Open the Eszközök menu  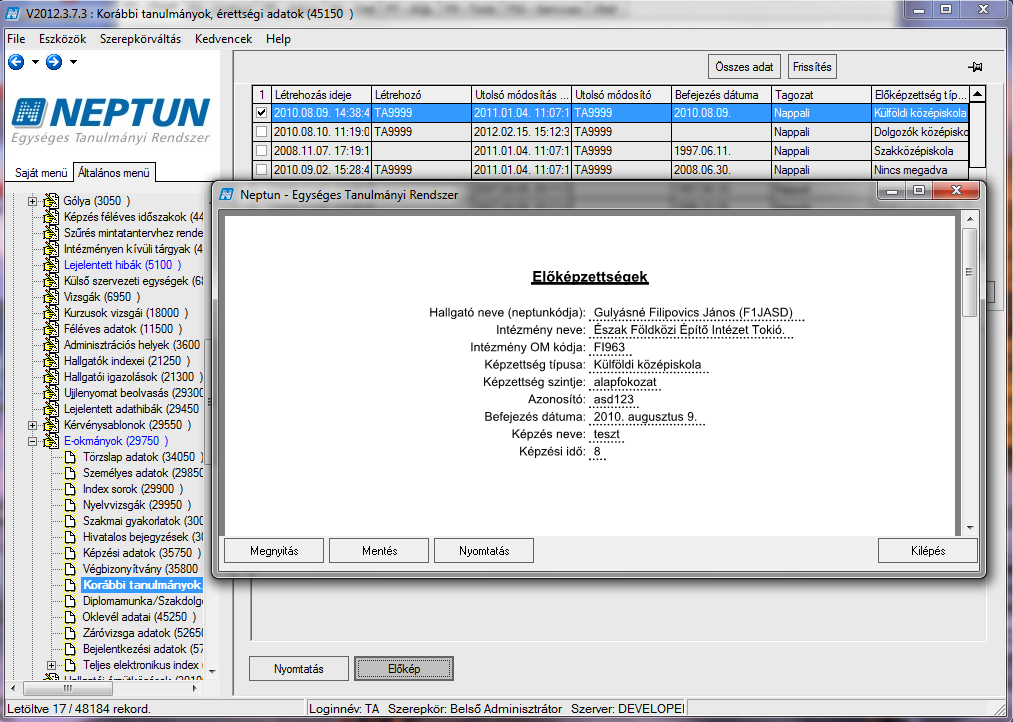click(x=62, y=39)
